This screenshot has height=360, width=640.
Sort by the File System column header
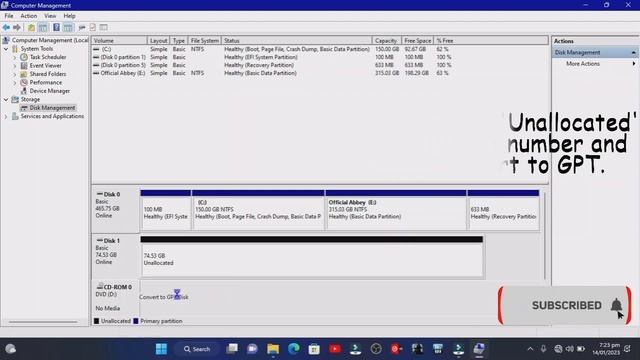[204, 41]
